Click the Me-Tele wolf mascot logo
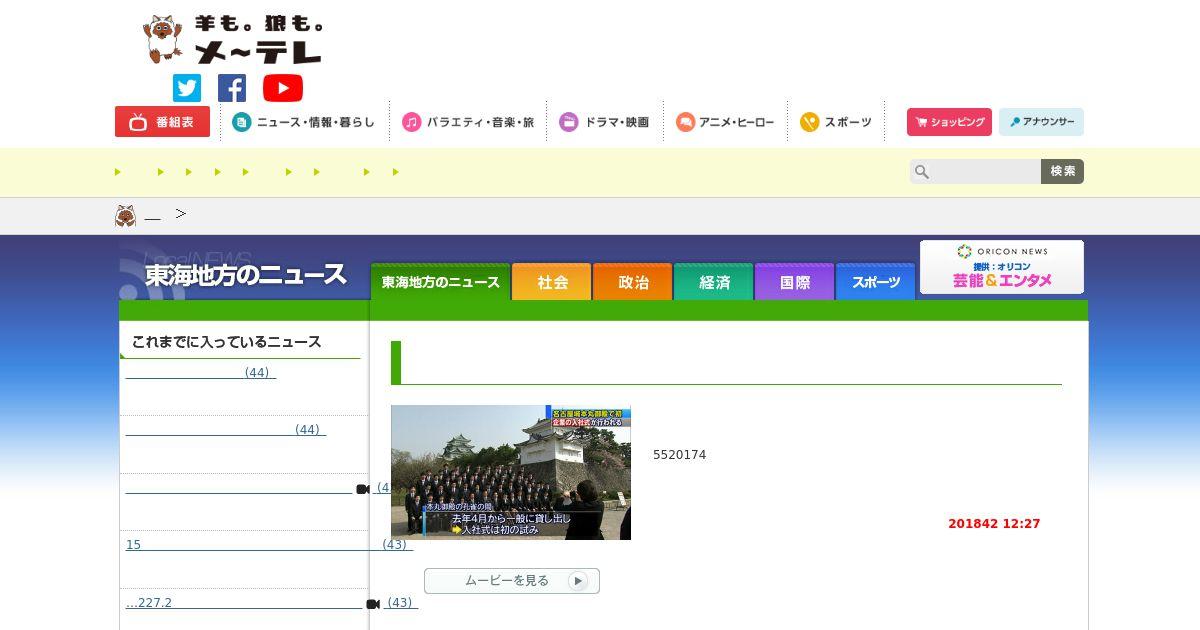 (232, 40)
